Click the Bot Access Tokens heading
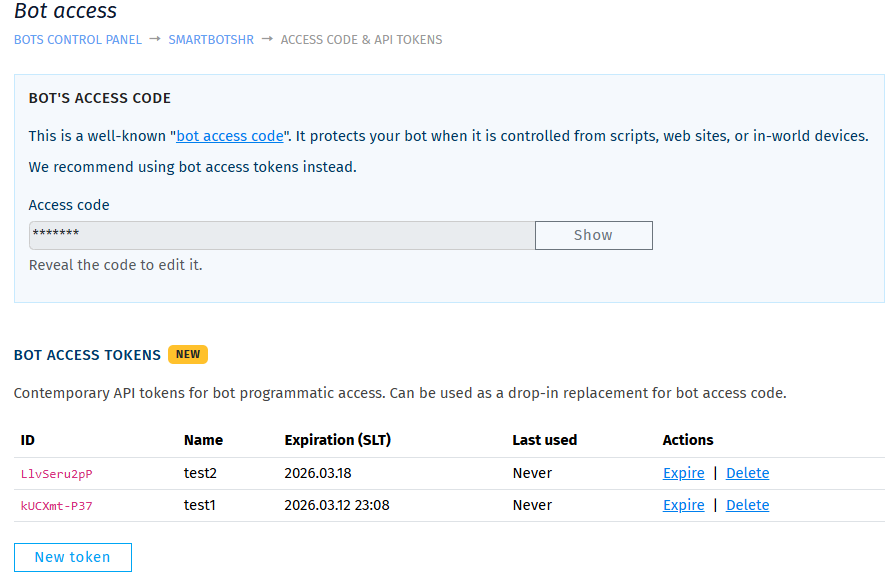Screen dimensions: 891x579 coord(87,355)
